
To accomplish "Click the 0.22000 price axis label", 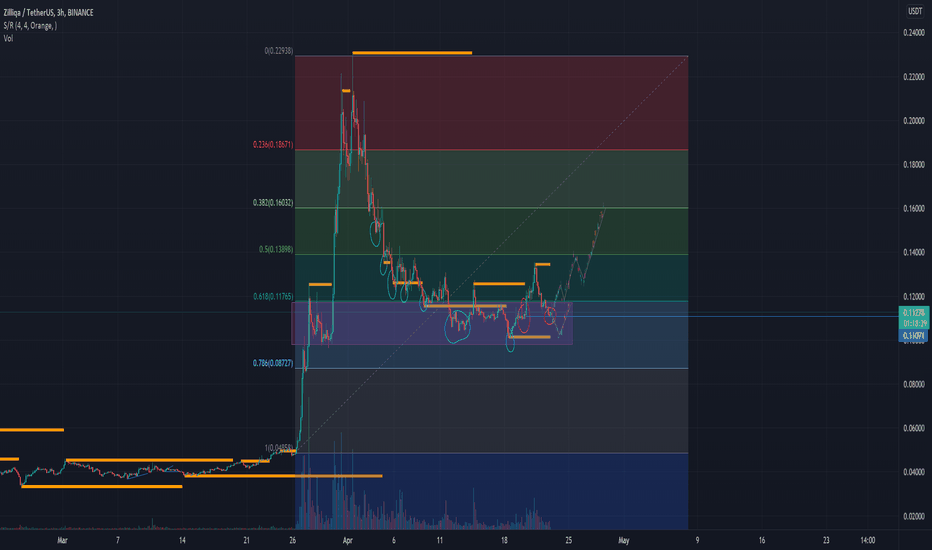I will [x=914, y=77].
